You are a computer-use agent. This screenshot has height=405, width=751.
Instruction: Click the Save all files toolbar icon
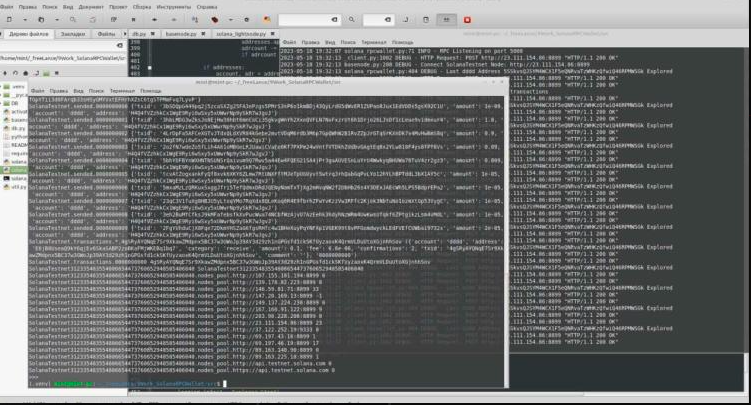93,20
